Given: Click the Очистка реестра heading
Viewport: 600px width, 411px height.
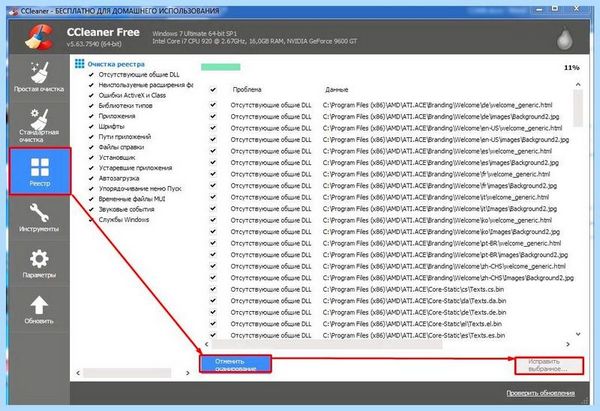Looking at the screenshot, I should [x=116, y=64].
